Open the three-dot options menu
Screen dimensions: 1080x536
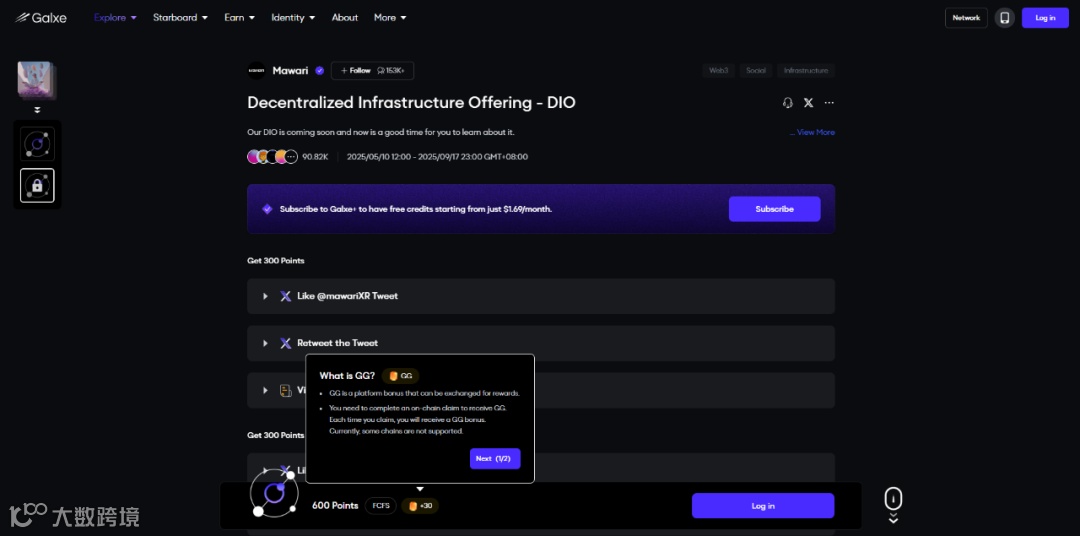[829, 103]
